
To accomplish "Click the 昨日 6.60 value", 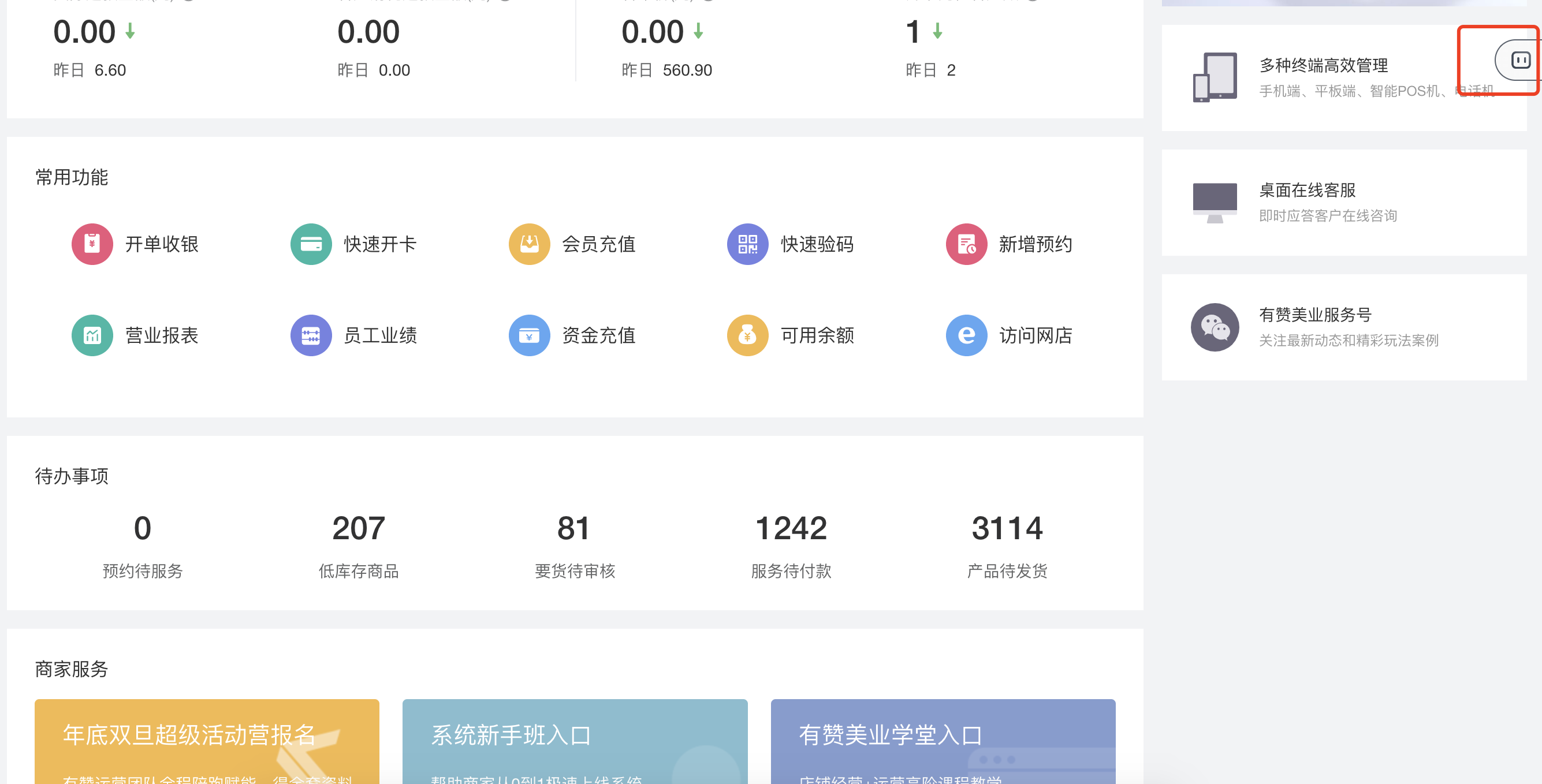I will click(x=90, y=70).
